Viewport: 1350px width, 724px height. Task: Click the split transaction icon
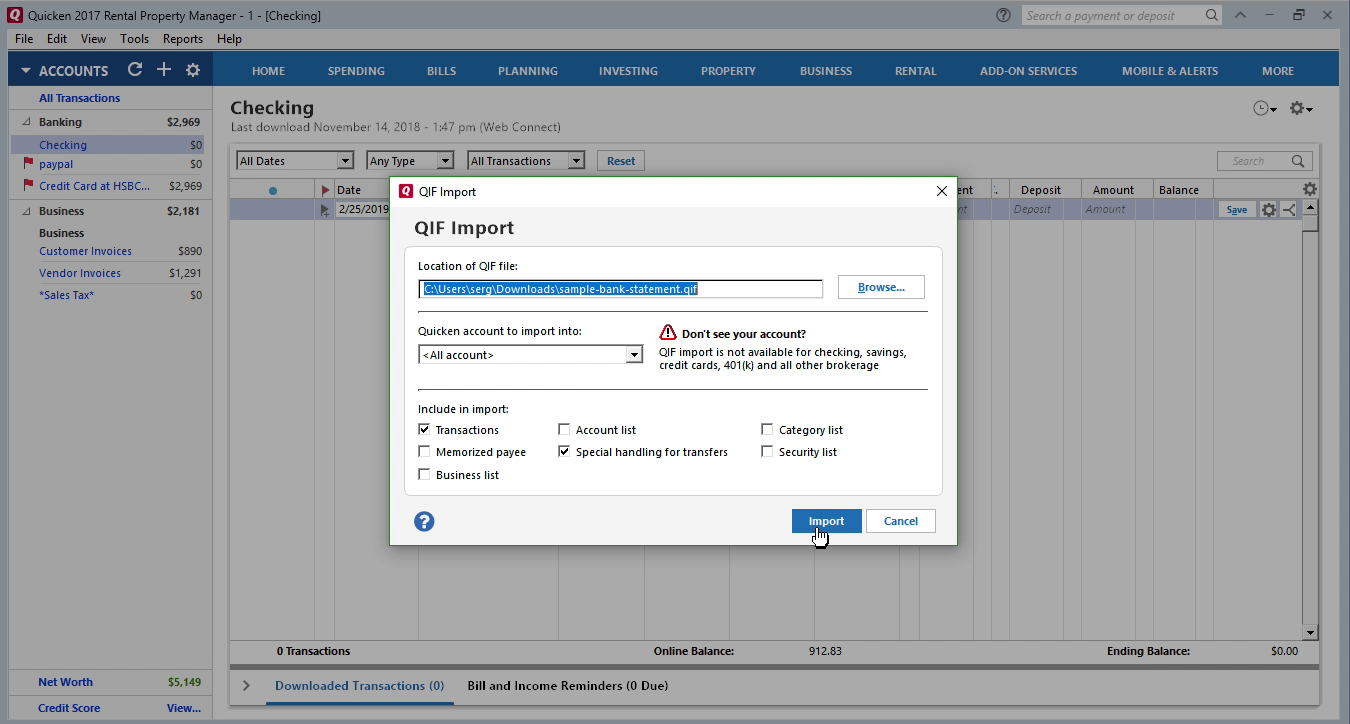point(1288,209)
